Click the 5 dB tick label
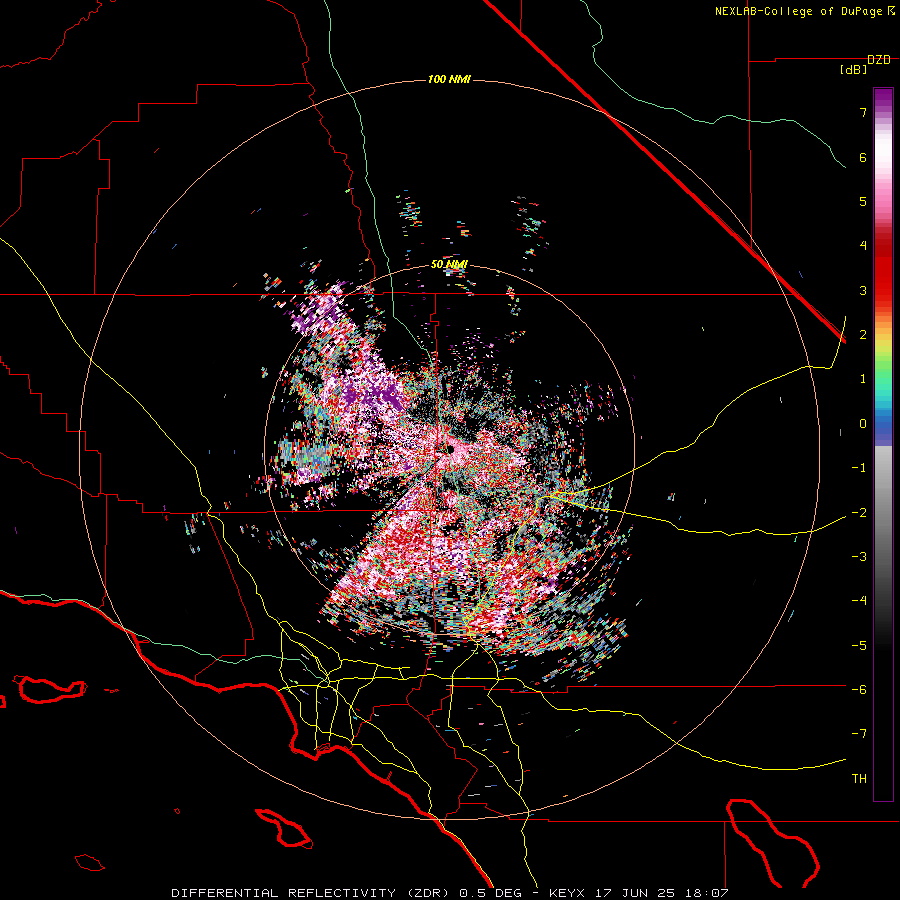This screenshot has width=900, height=900. click(863, 201)
